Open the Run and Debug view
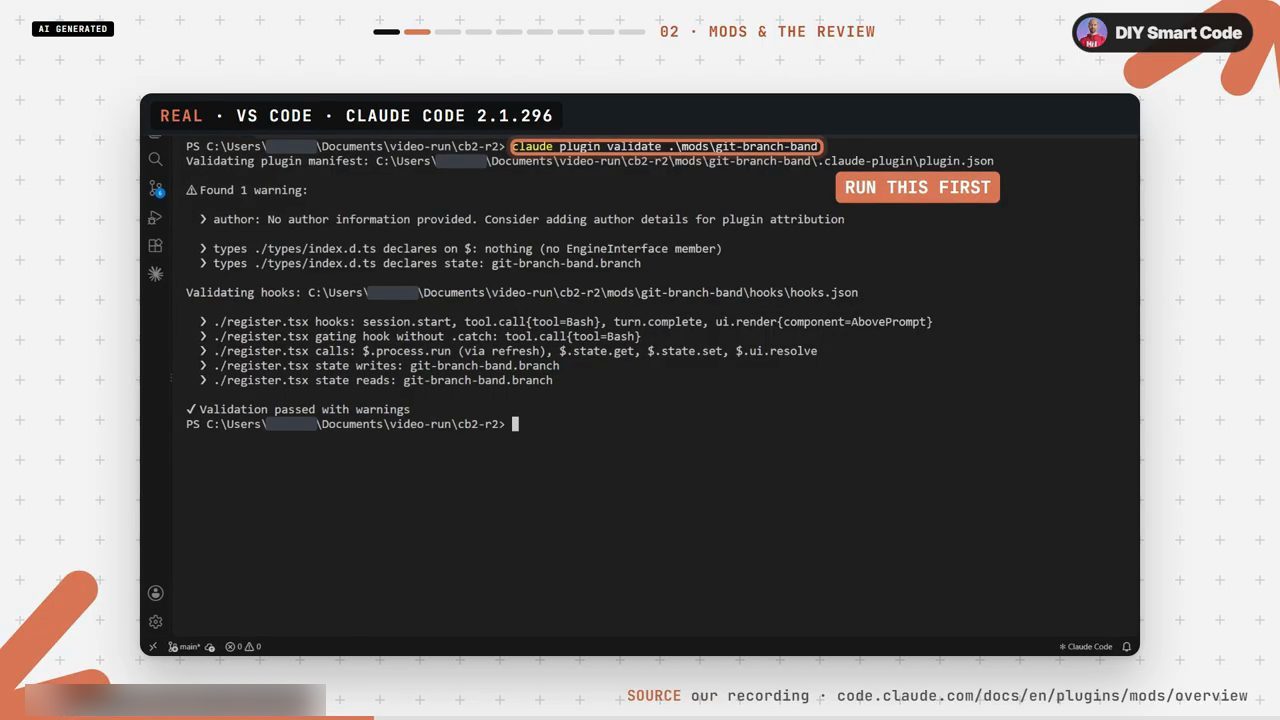The width and height of the screenshot is (1280, 720). click(x=155, y=217)
